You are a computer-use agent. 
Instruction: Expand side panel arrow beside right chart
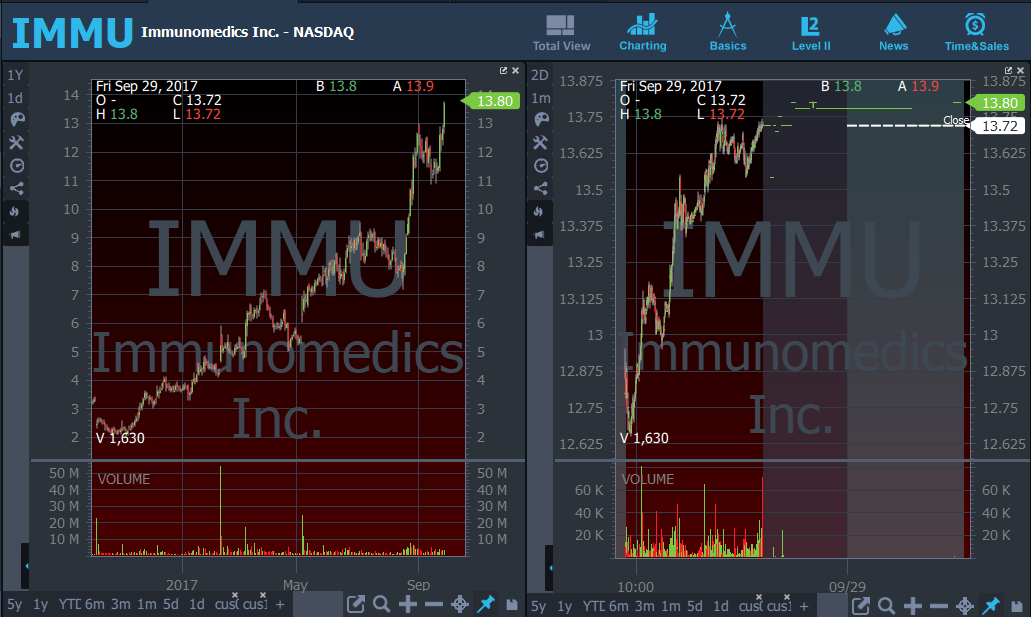[550, 567]
